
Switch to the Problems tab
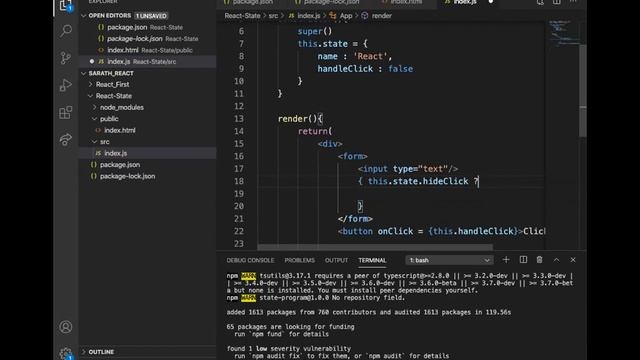click(300, 260)
